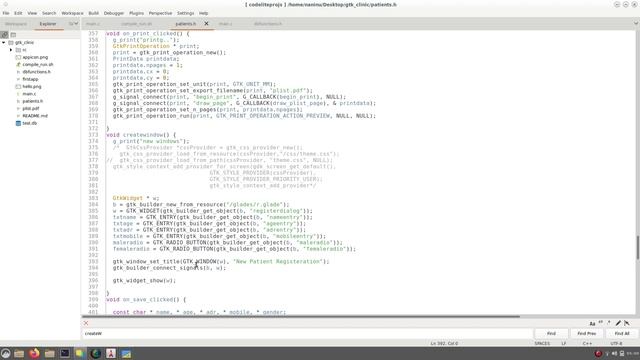640x360 pixels.
Task: Switch to the Explorer sidebar tab
Action: (48, 24)
